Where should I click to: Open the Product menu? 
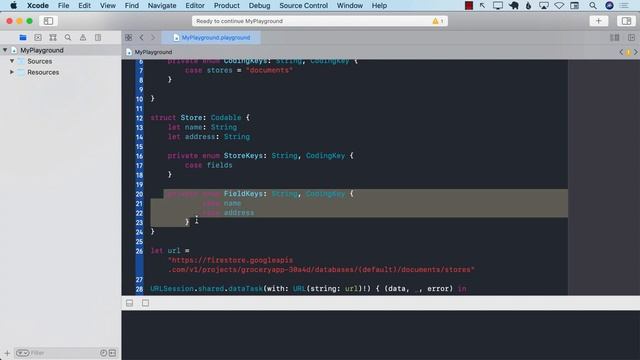227,6
